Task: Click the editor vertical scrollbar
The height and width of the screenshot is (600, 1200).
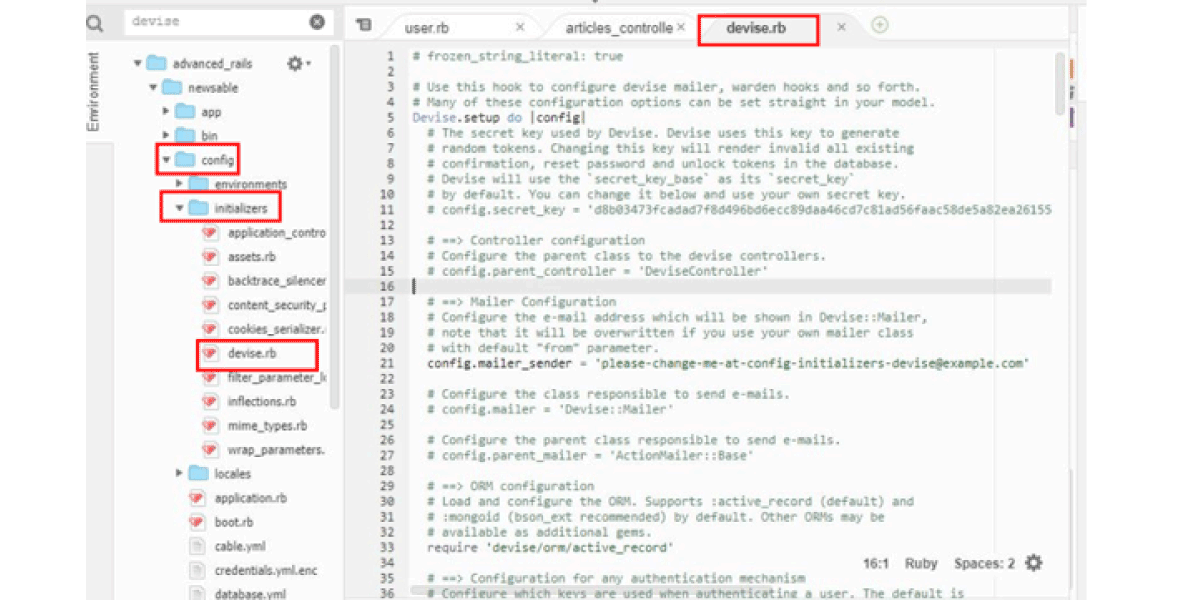Action: pos(1059,85)
